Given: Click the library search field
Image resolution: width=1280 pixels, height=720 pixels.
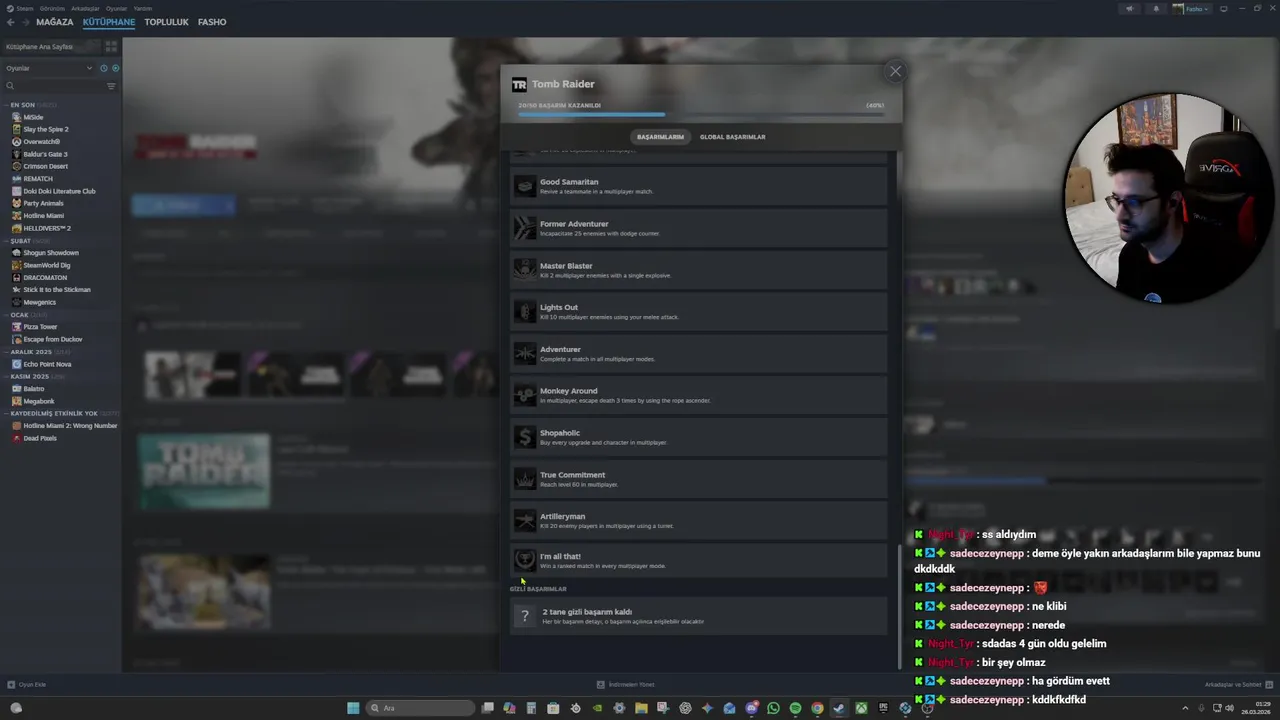Looking at the screenshot, I should 53,86.
